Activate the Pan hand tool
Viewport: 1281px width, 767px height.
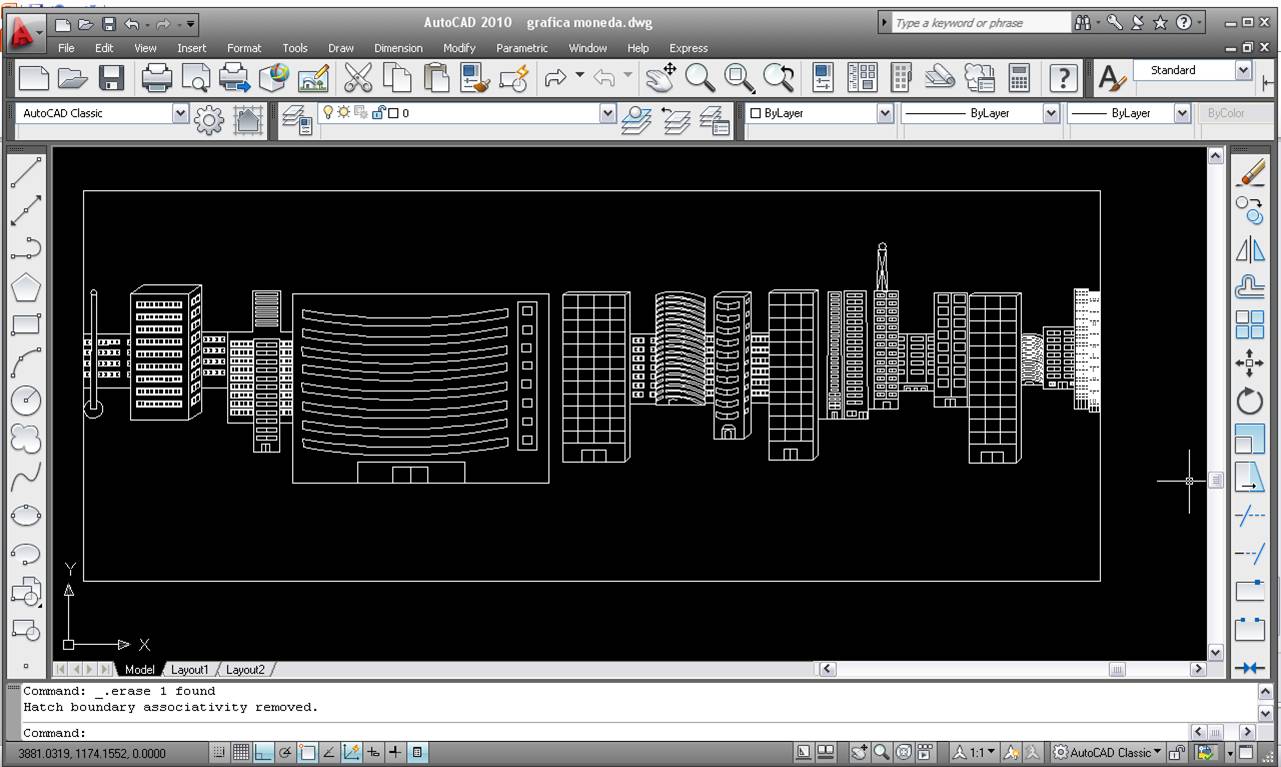click(x=659, y=77)
